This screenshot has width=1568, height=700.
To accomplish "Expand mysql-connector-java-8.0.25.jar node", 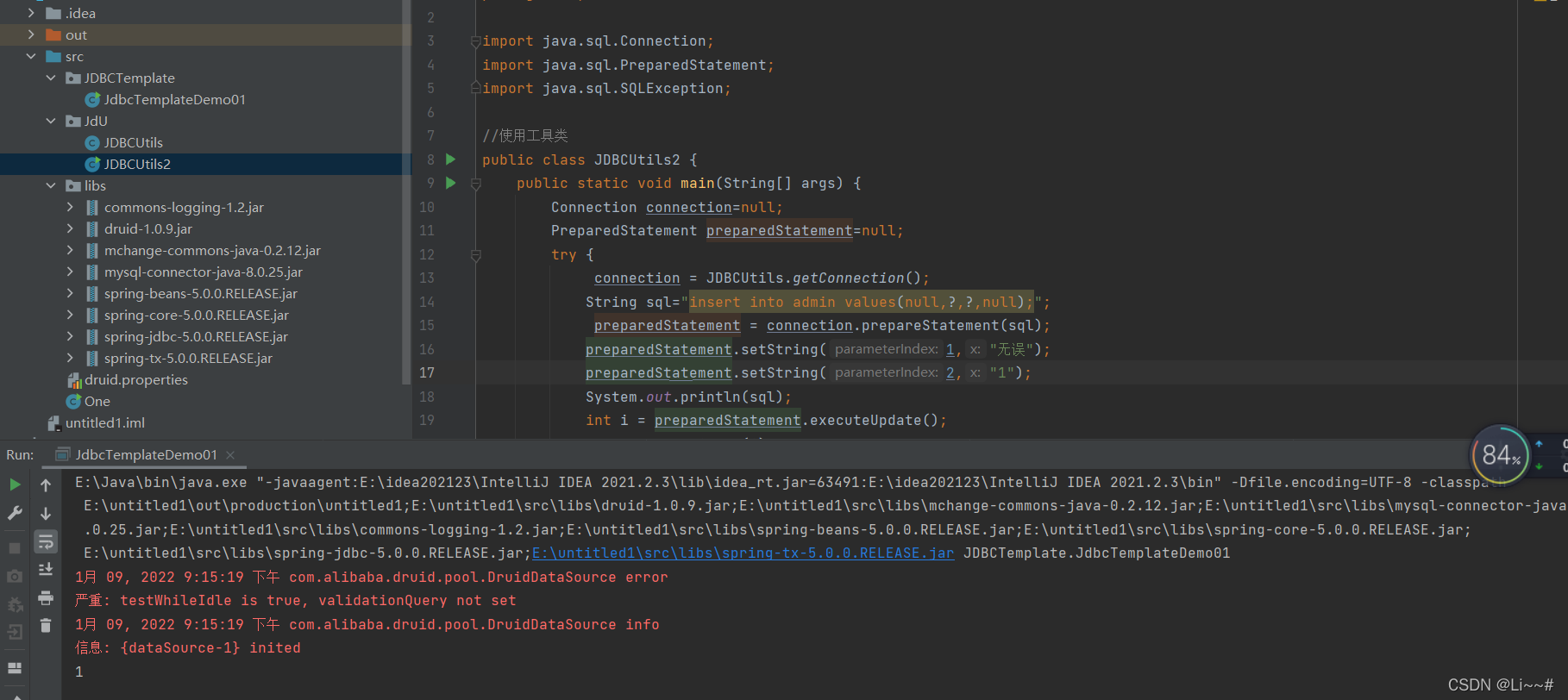I will pos(70,272).
